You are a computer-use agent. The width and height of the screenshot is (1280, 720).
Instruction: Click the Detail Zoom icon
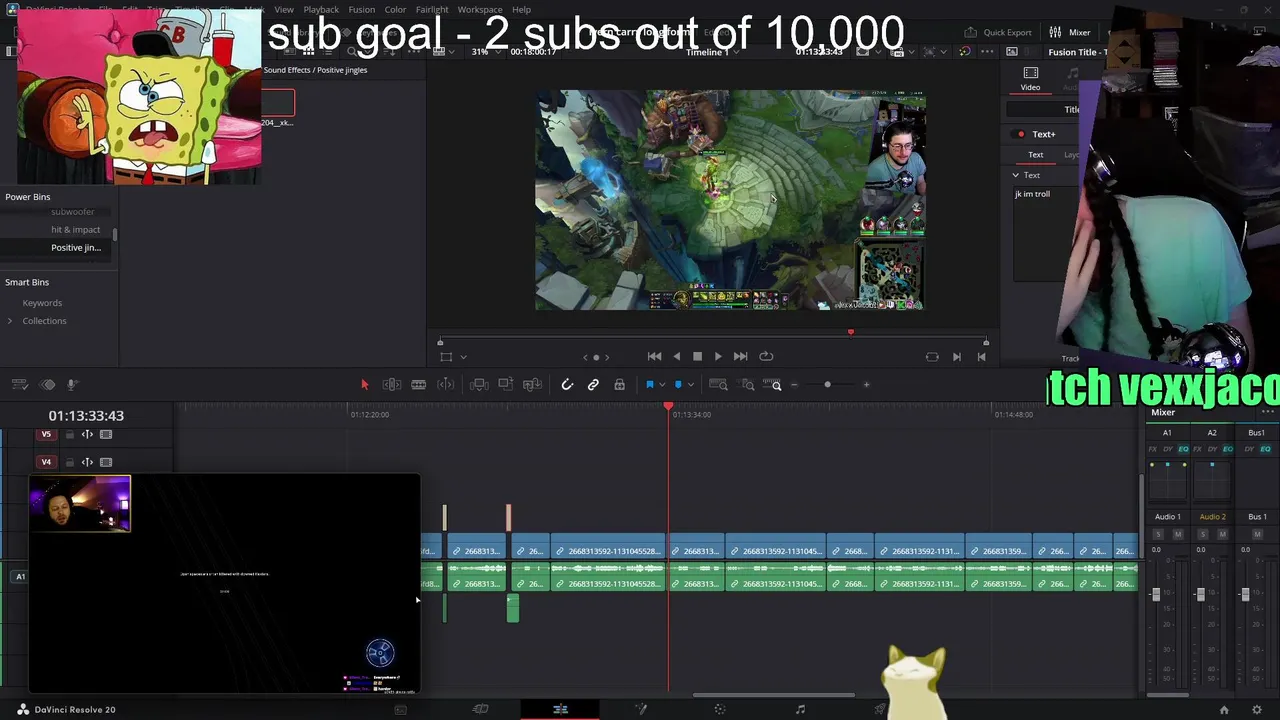747,385
